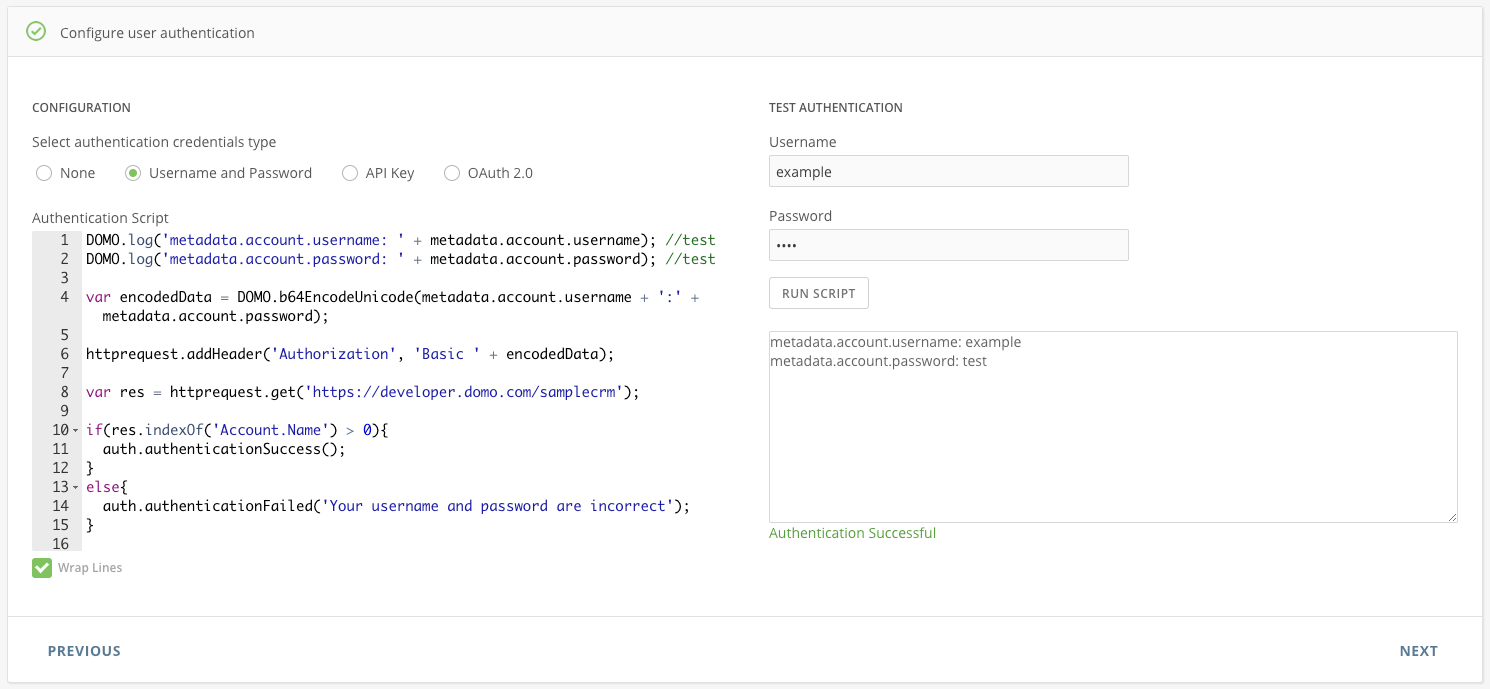
Task: Click 'Select authentication credentials type' label
Action: point(154,142)
